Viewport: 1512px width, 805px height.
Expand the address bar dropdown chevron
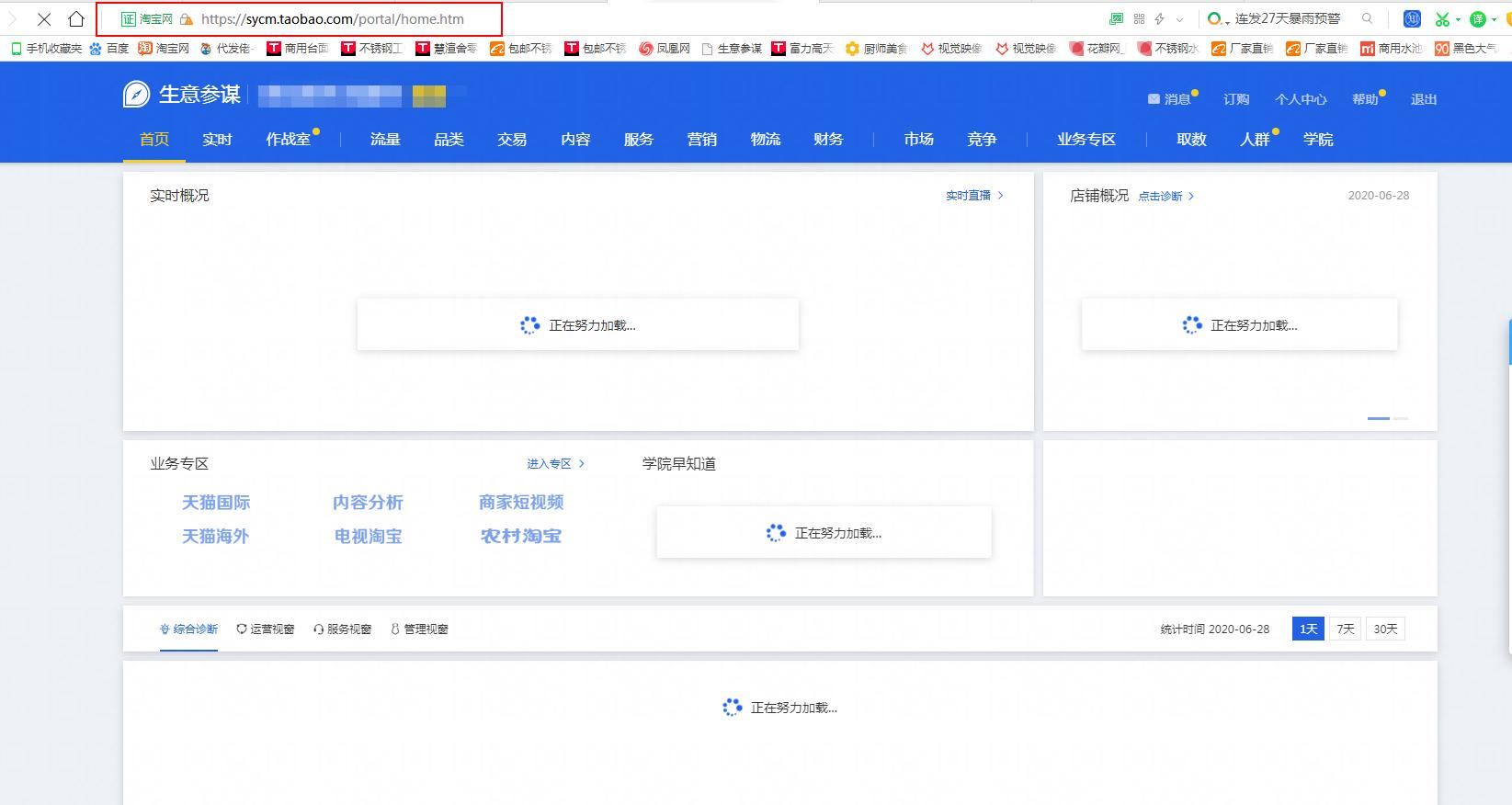click(x=1180, y=19)
